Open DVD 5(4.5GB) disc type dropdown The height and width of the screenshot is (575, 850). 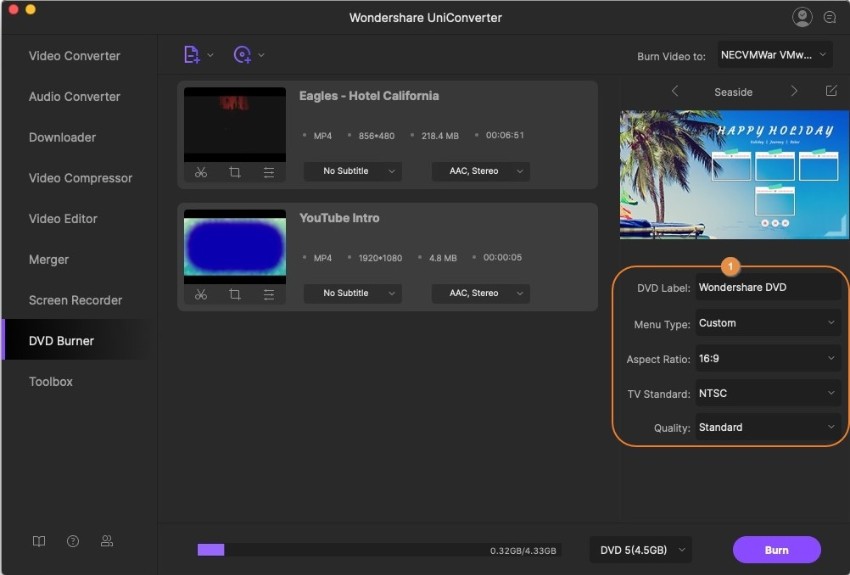pos(641,550)
